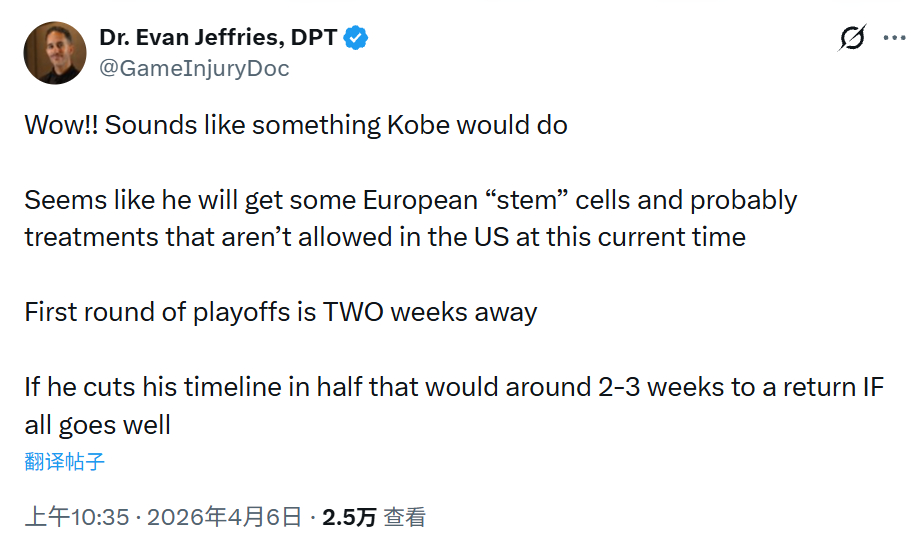
Task: Click the line starting with "Wow!! Sounds like"
Action: coord(296,125)
